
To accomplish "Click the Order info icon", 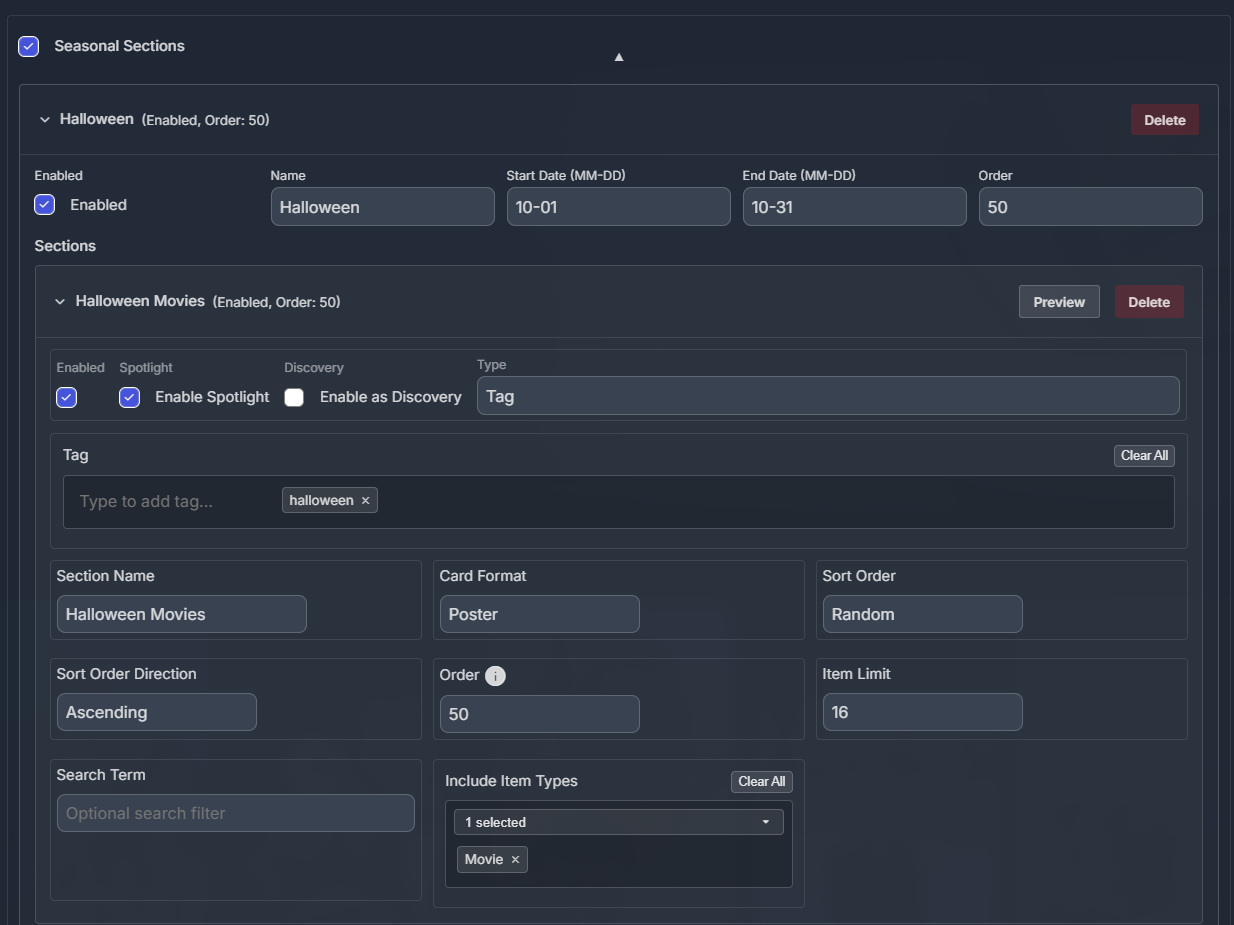I will click(x=495, y=676).
